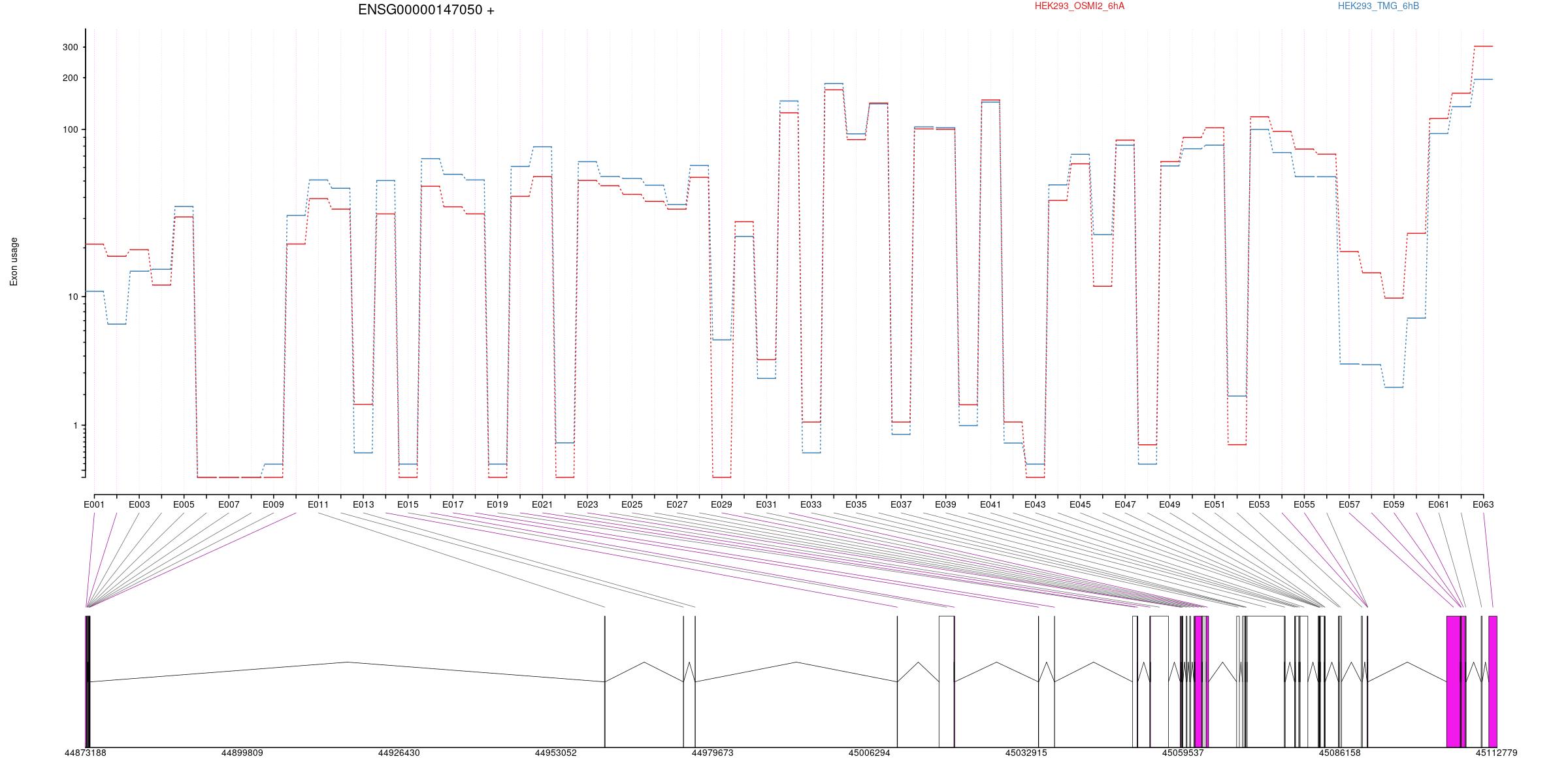Select exon label E025

pyautogui.click(x=632, y=504)
